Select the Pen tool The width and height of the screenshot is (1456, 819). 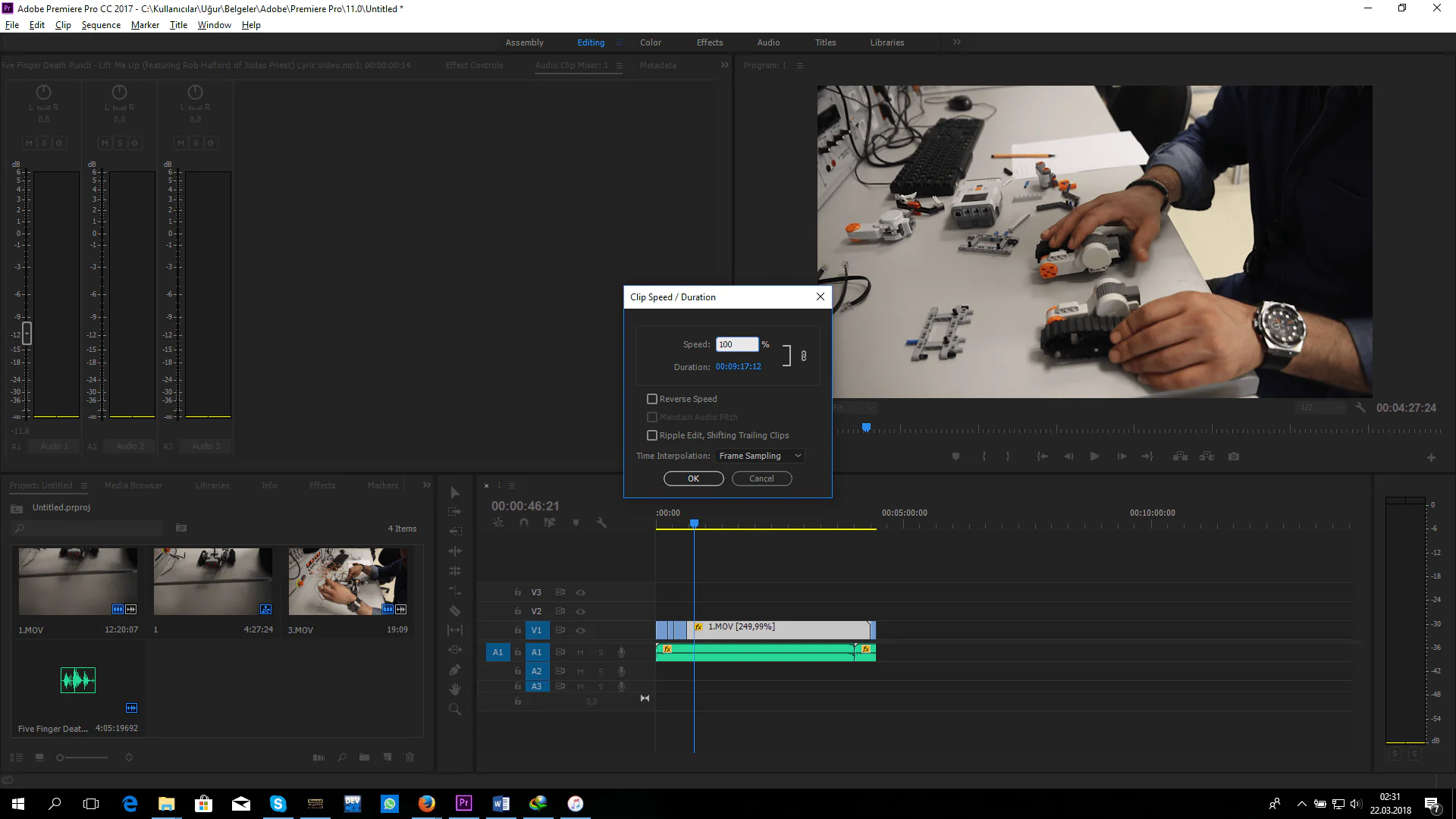click(x=455, y=670)
